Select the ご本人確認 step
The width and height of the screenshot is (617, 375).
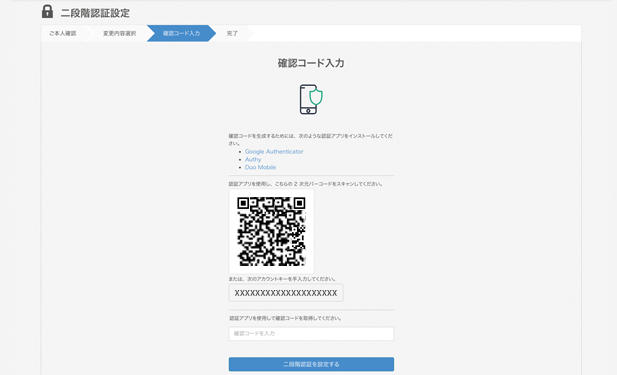[x=63, y=33]
